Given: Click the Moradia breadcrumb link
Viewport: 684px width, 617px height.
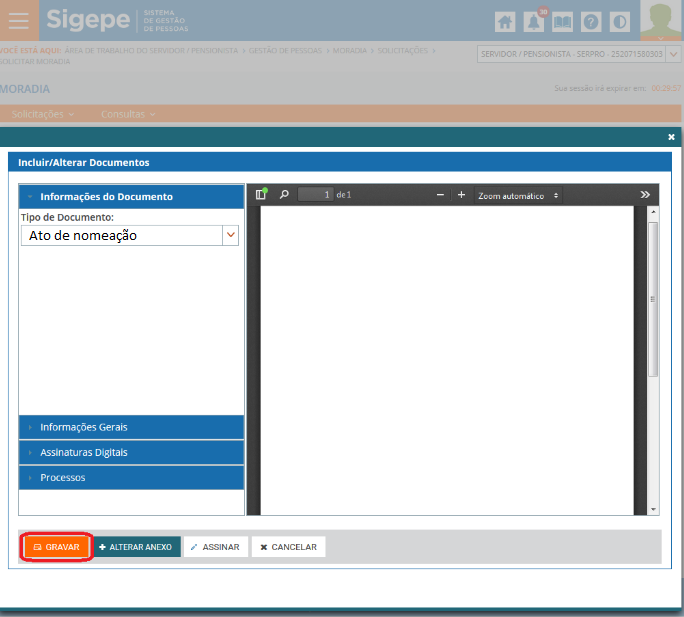Looking at the screenshot, I should click(x=349, y=51).
